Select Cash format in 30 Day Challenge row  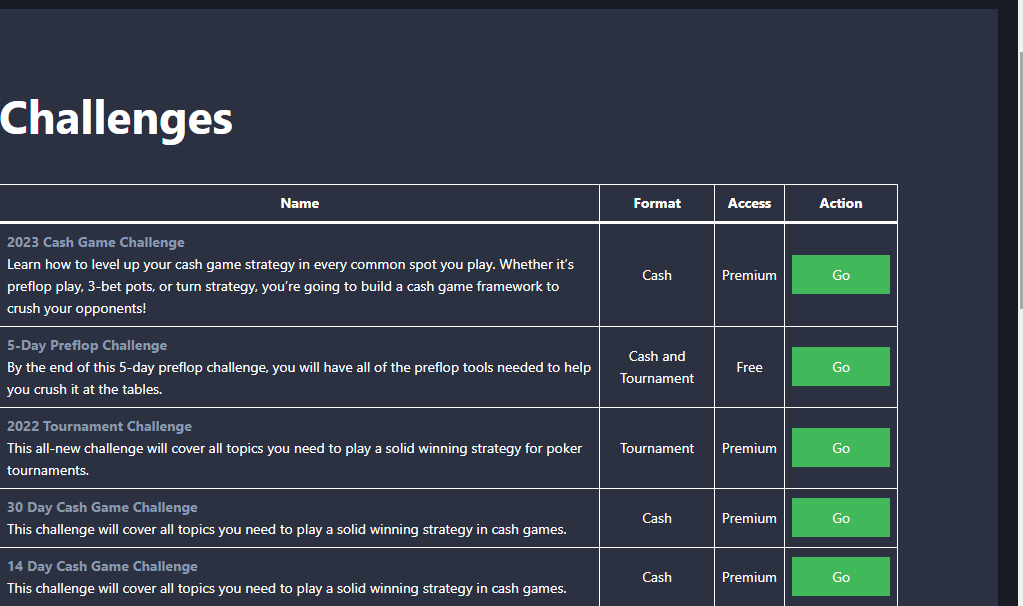[657, 518]
